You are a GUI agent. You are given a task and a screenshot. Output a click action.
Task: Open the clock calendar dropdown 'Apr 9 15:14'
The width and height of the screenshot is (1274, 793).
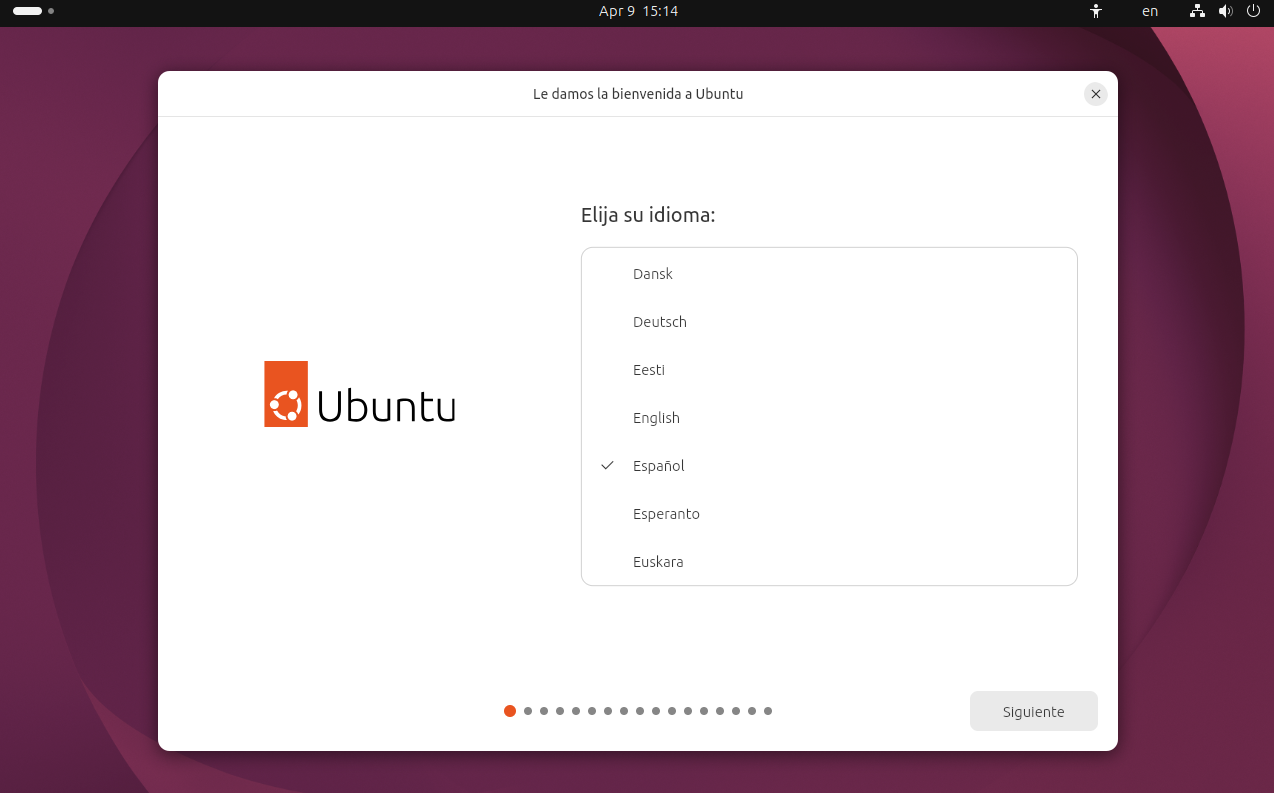(638, 11)
